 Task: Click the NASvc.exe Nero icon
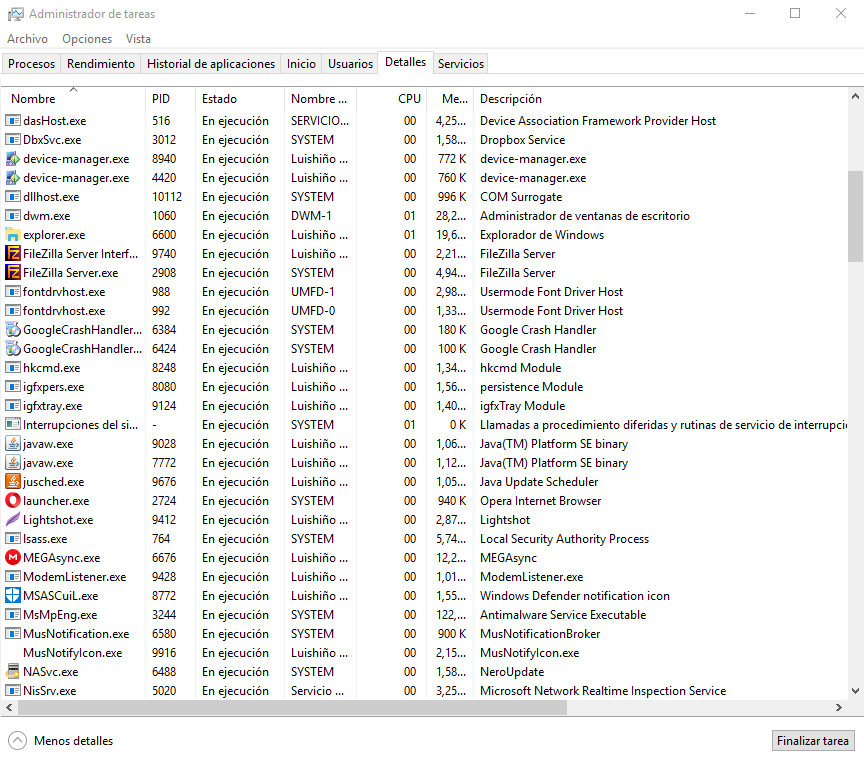[x=13, y=672]
